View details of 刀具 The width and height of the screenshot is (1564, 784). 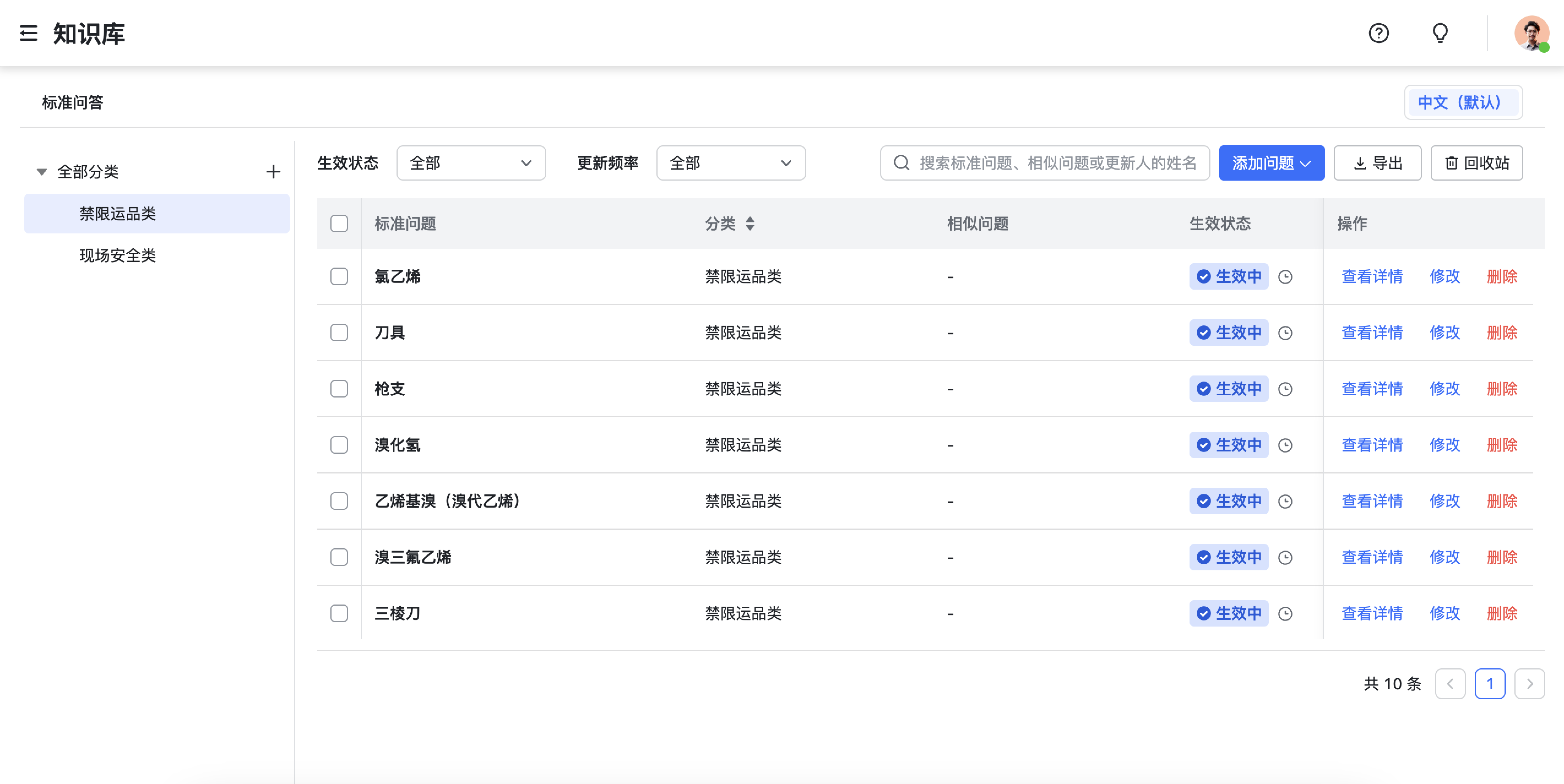tap(1372, 333)
